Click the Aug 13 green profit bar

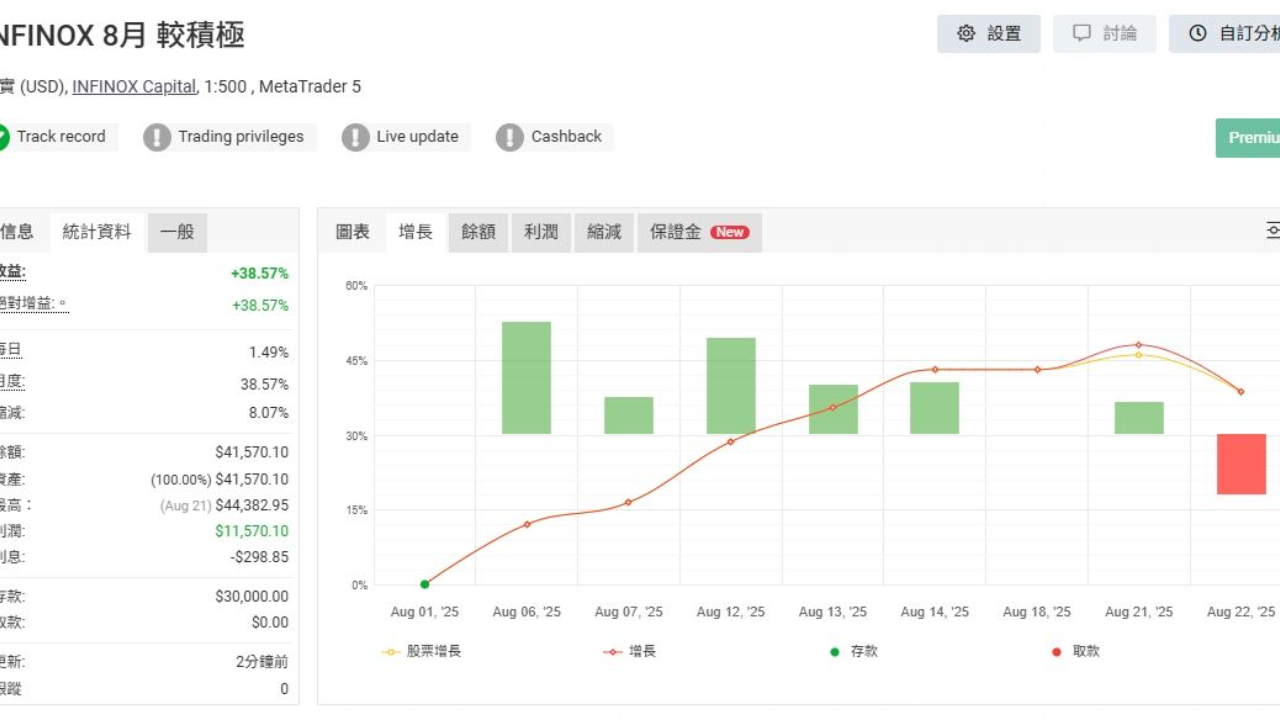(x=833, y=409)
